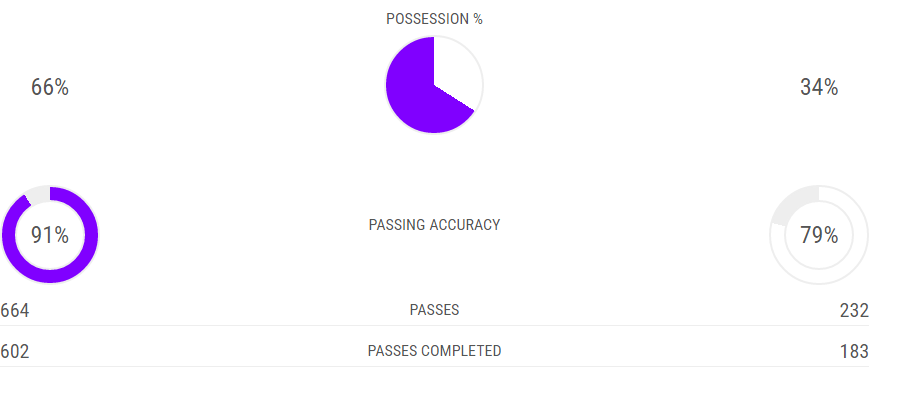Click the 664 passes value
The width and height of the screenshot is (898, 393).
(x=15, y=311)
